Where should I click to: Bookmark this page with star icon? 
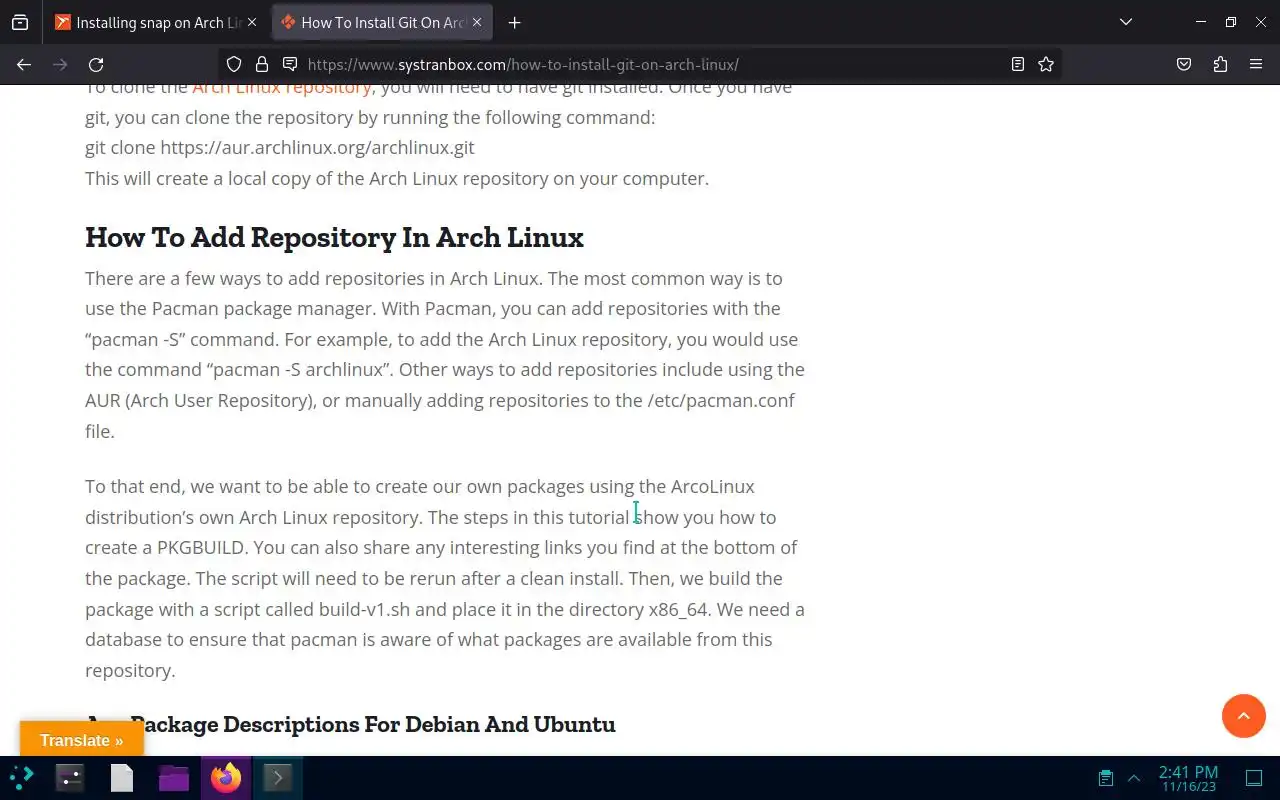(1046, 64)
